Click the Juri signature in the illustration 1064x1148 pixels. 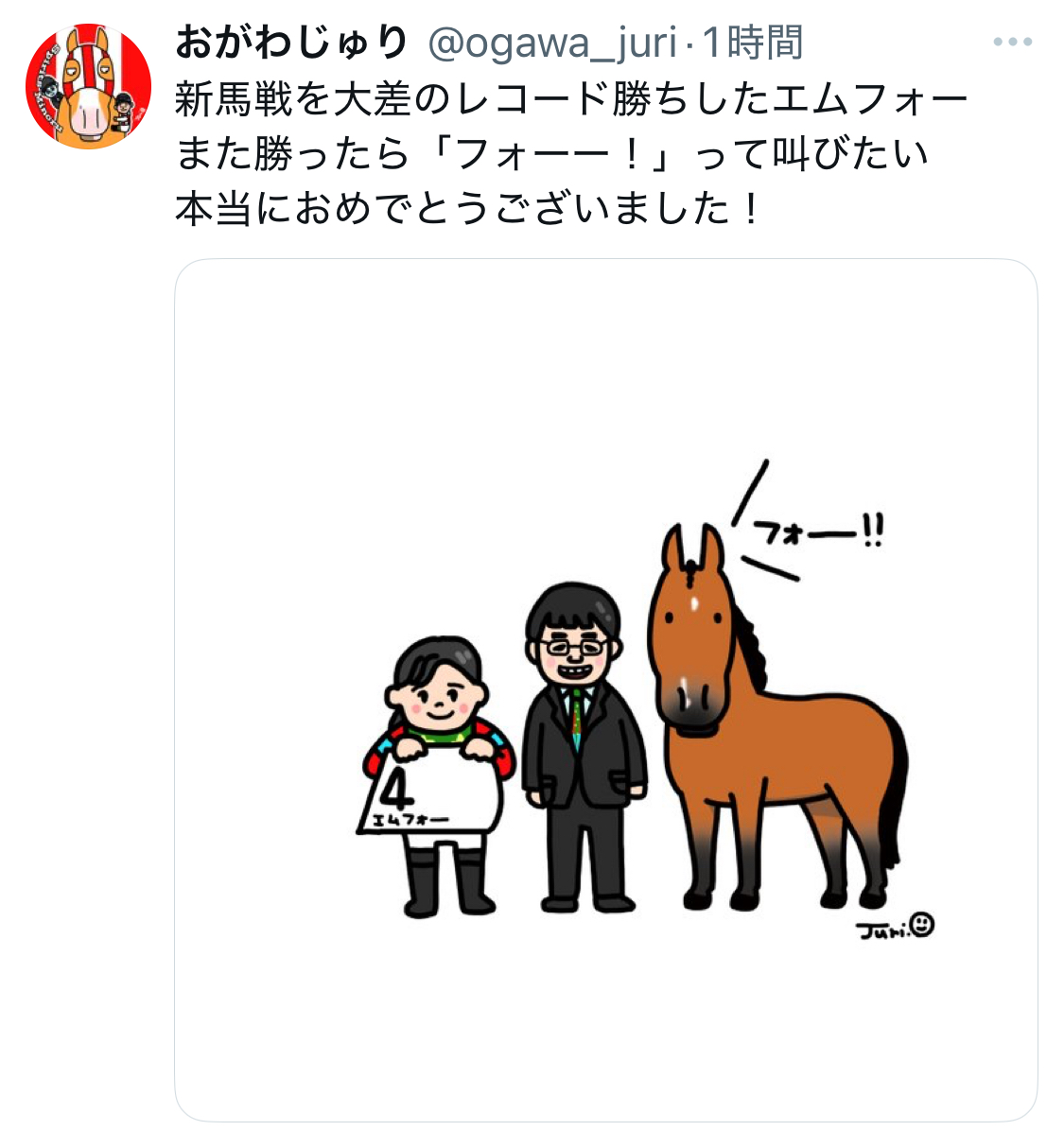[x=881, y=931]
